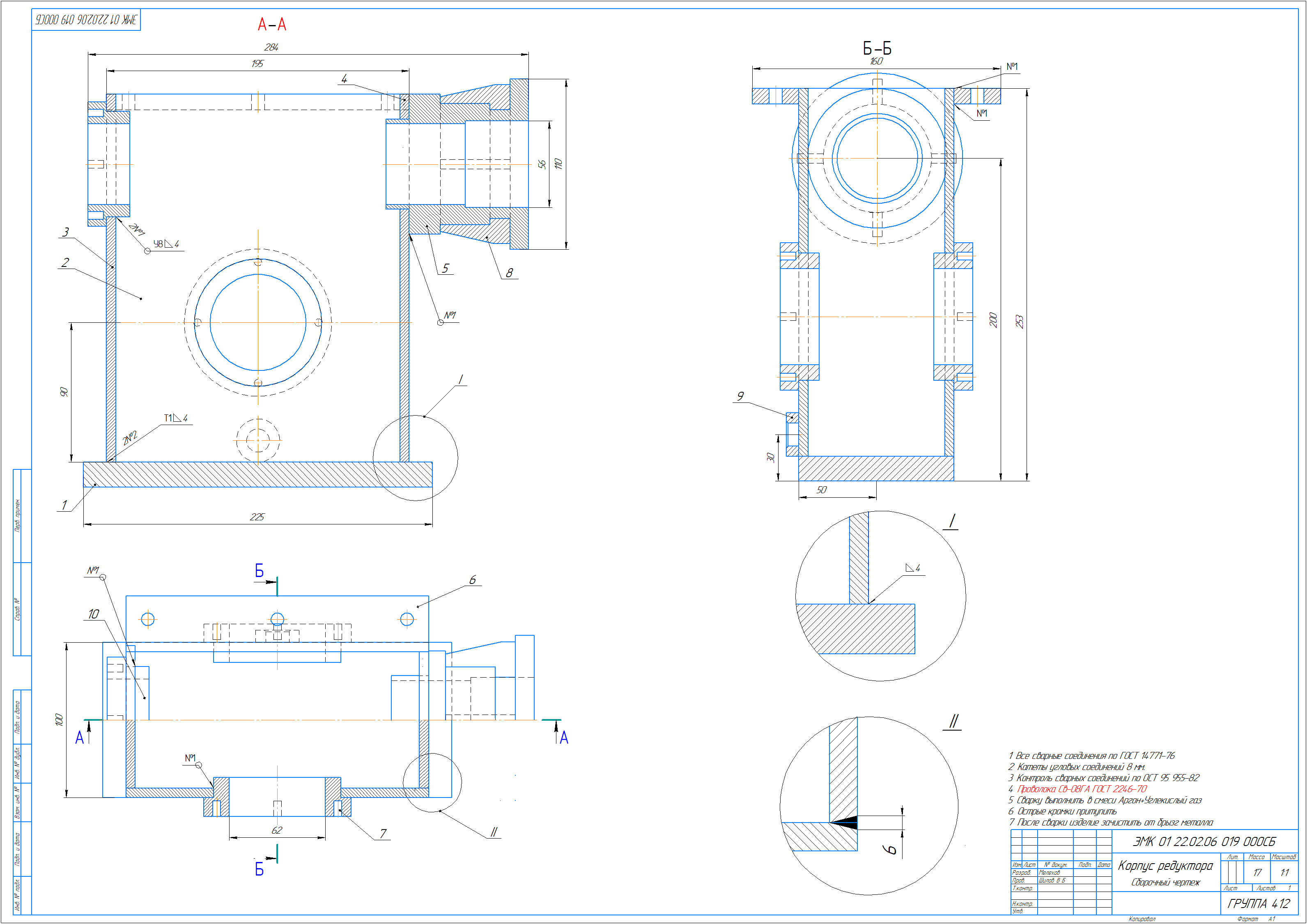
Task: Select the 225 base plate dimension value
Action: coord(257,517)
